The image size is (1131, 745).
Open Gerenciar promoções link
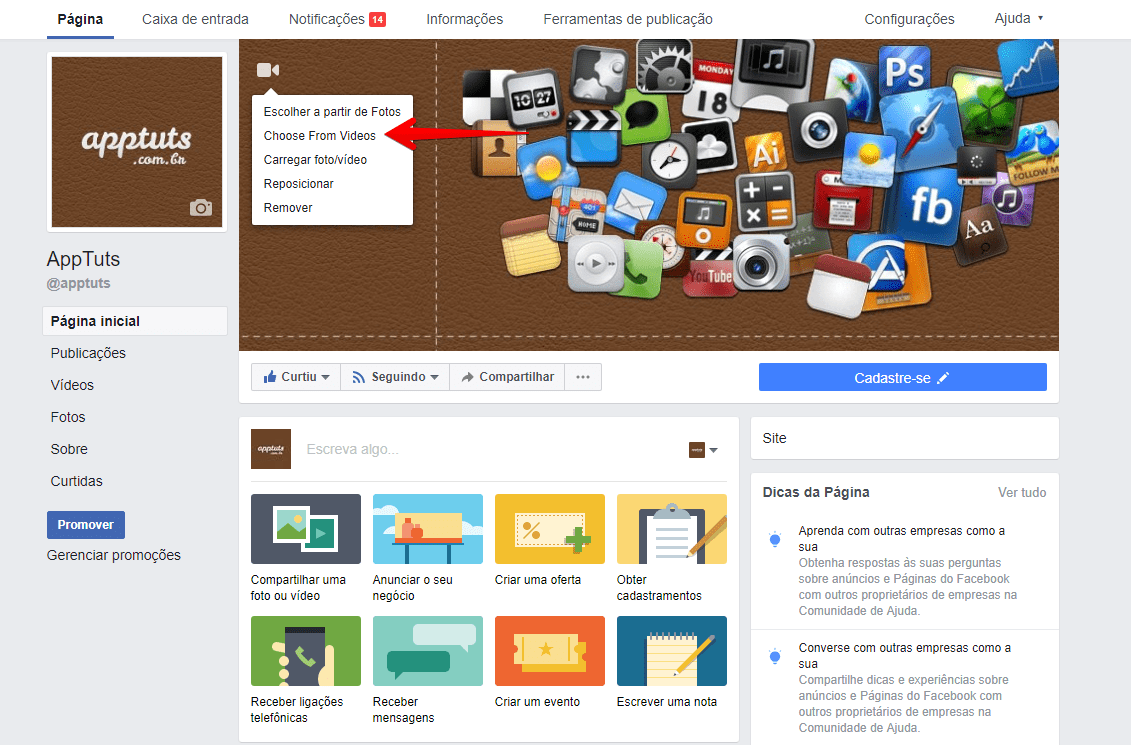(x=114, y=555)
